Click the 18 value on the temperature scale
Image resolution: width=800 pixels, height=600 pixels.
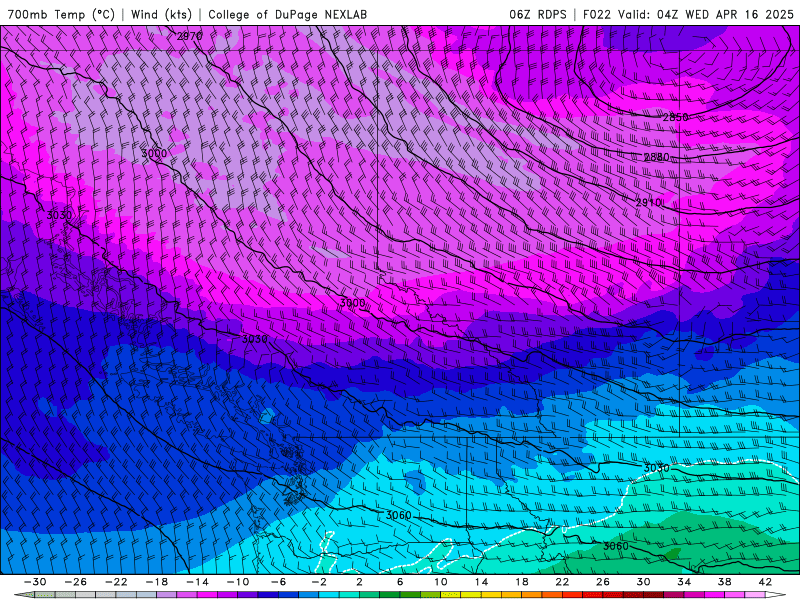(521, 582)
